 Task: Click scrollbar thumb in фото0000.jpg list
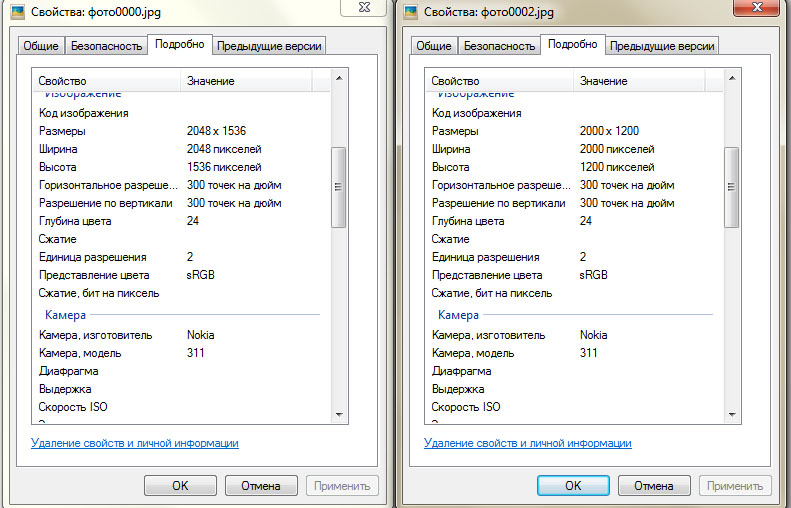pos(338,187)
